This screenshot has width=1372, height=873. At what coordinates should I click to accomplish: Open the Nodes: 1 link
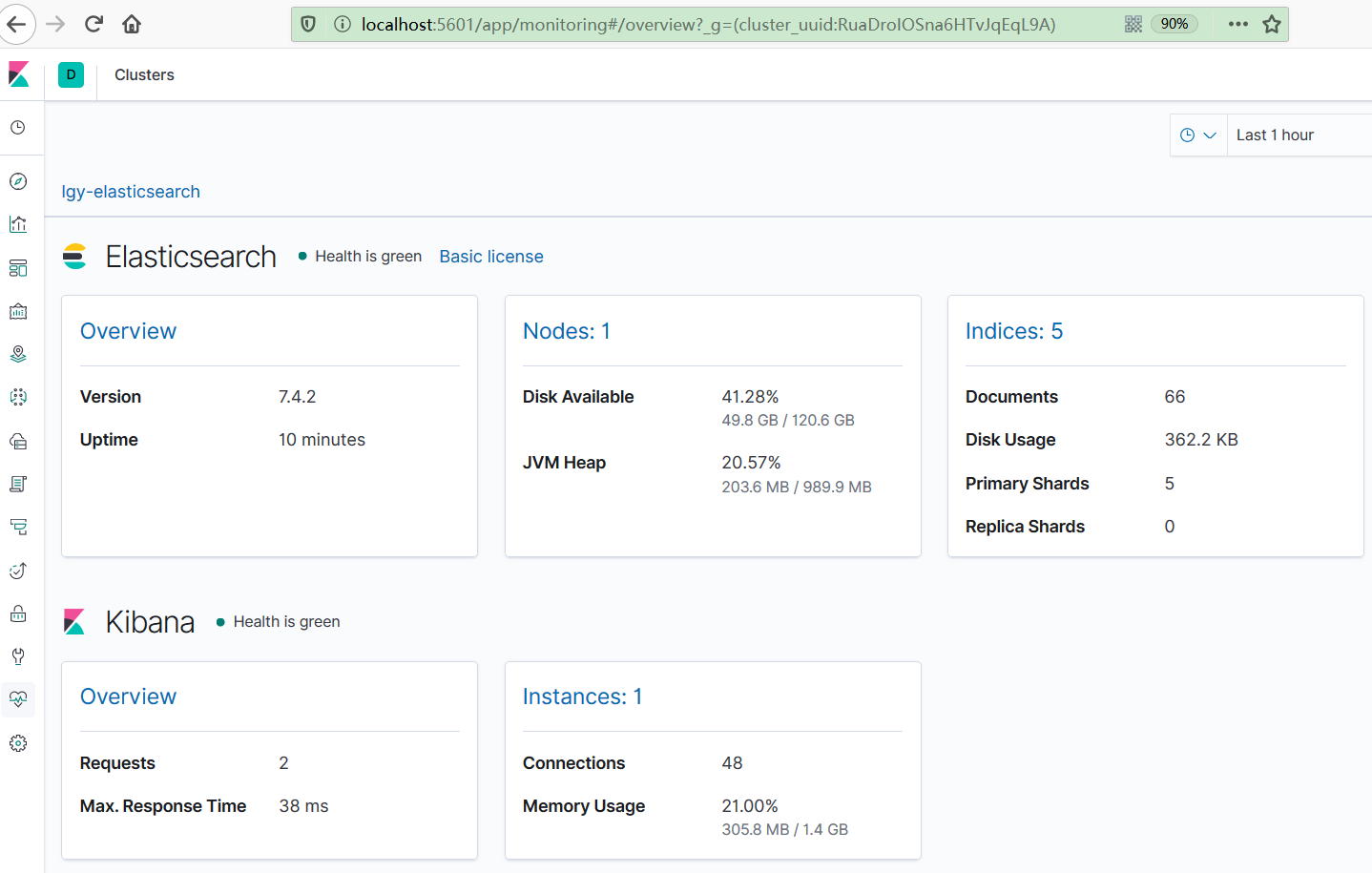pyautogui.click(x=567, y=331)
